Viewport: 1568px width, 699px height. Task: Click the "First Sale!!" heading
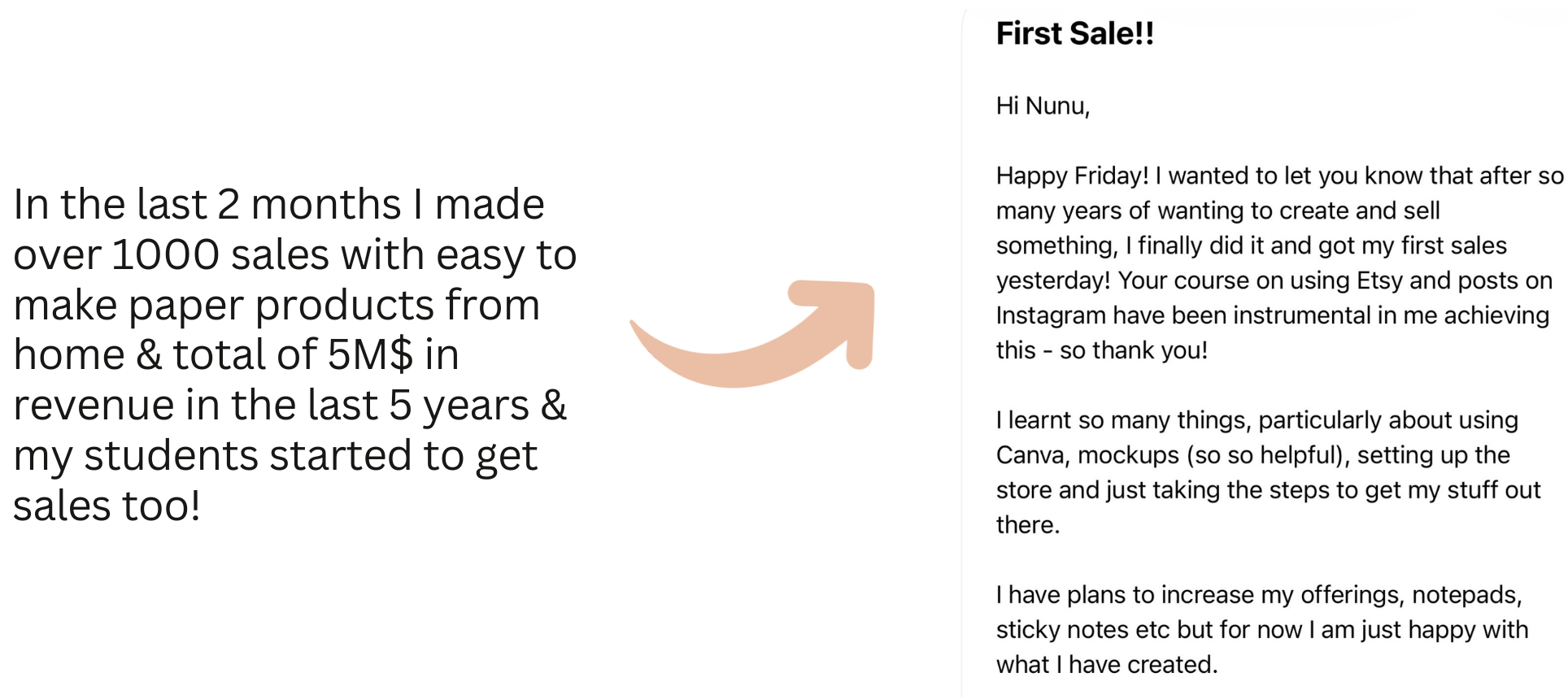[x=1074, y=33]
